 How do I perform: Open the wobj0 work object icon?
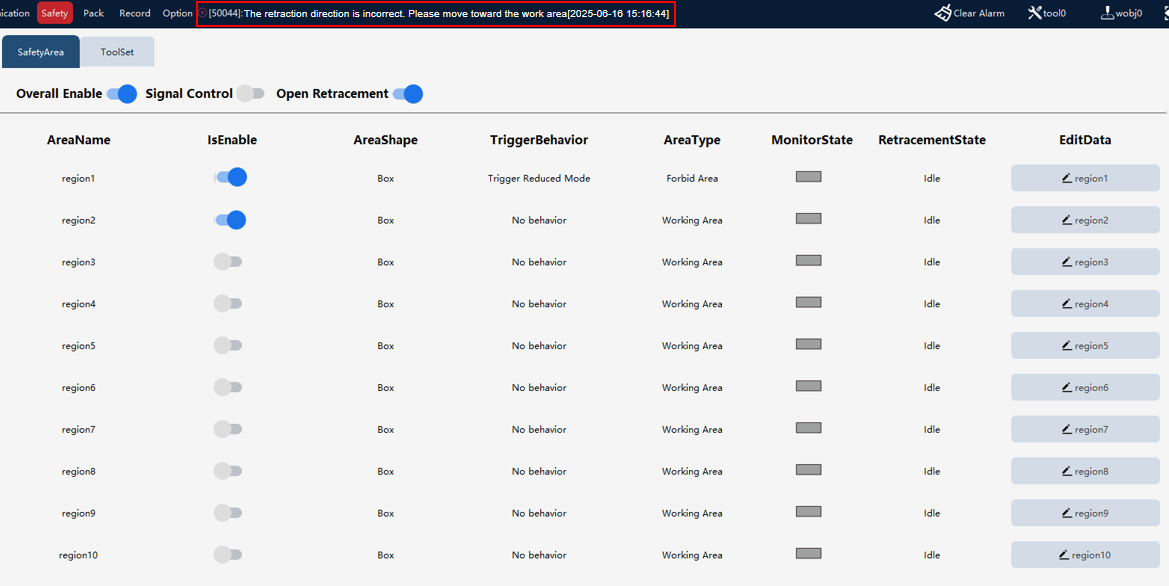[1108, 13]
